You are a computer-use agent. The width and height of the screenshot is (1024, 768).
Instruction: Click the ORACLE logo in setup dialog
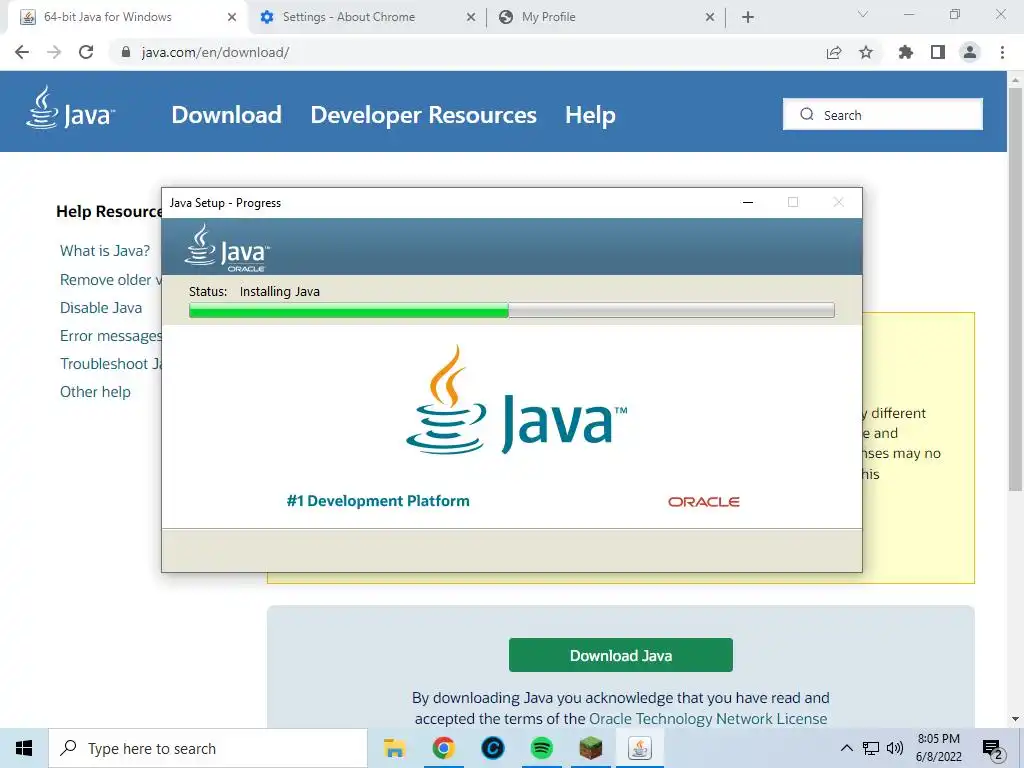(x=703, y=502)
